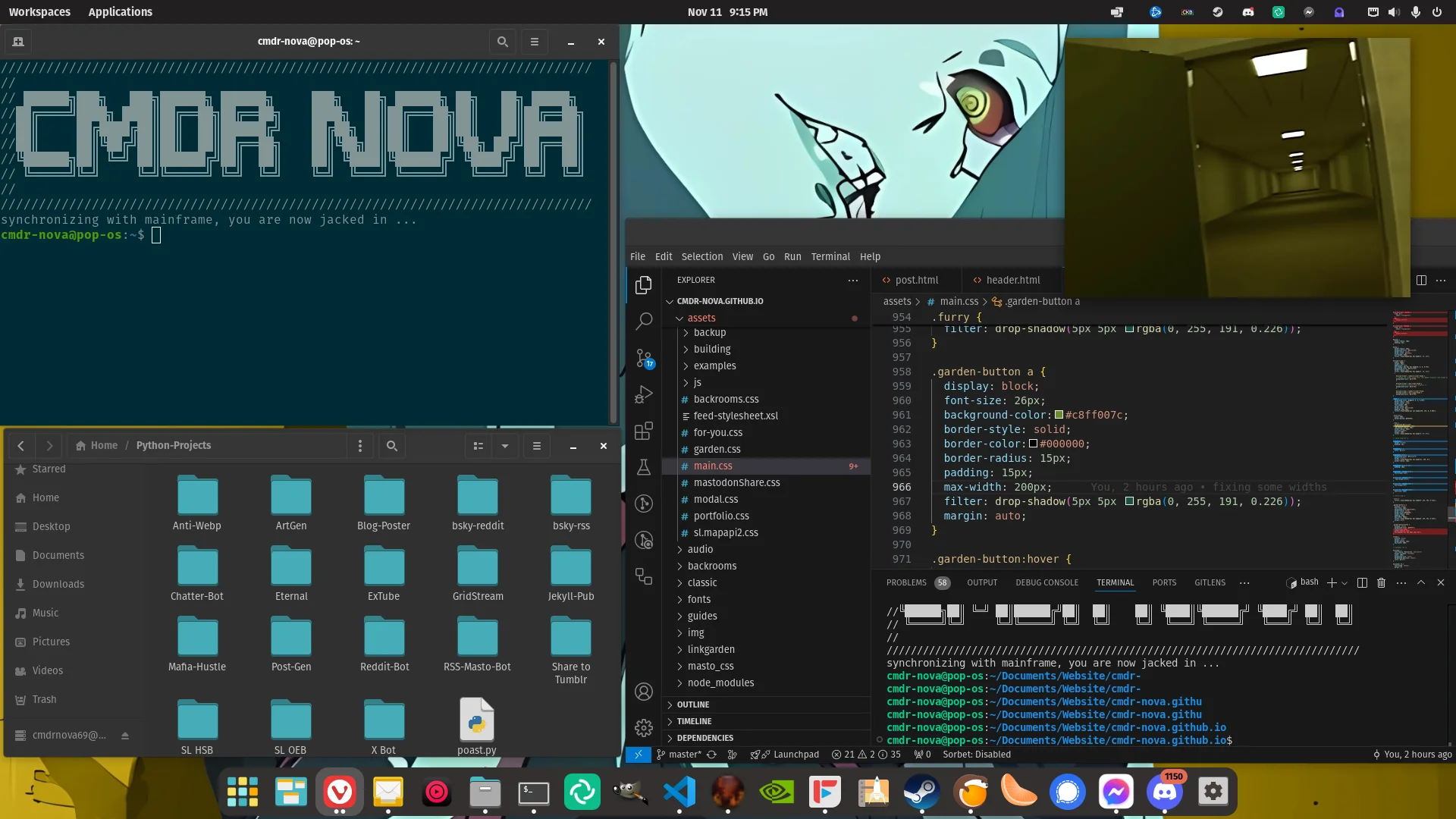The width and height of the screenshot is (1456, 819).
Task: Switch to the post.html editor tab
Action: coord(916,280)
